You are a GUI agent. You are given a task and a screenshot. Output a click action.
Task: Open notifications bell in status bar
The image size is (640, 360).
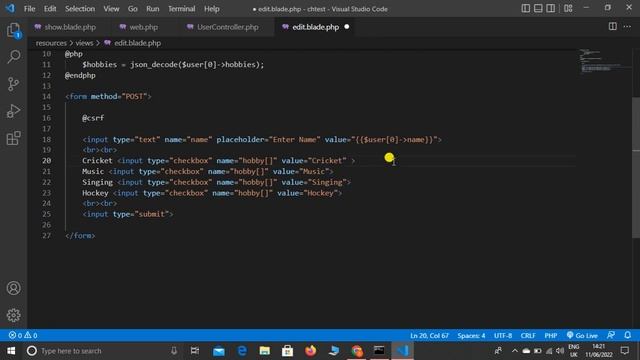coord(628,335)
